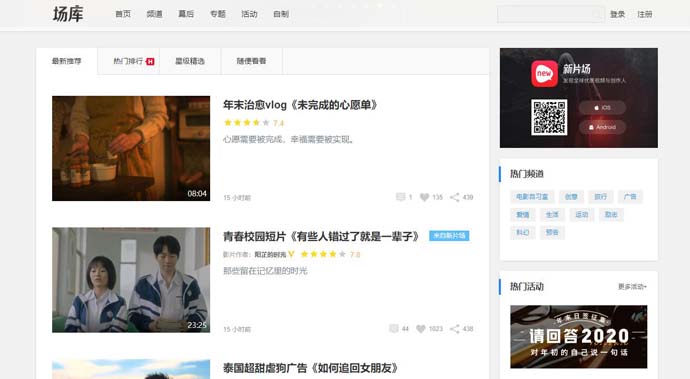
Task: Switch to the 最新推荐 tab
Action: point(66,61)
